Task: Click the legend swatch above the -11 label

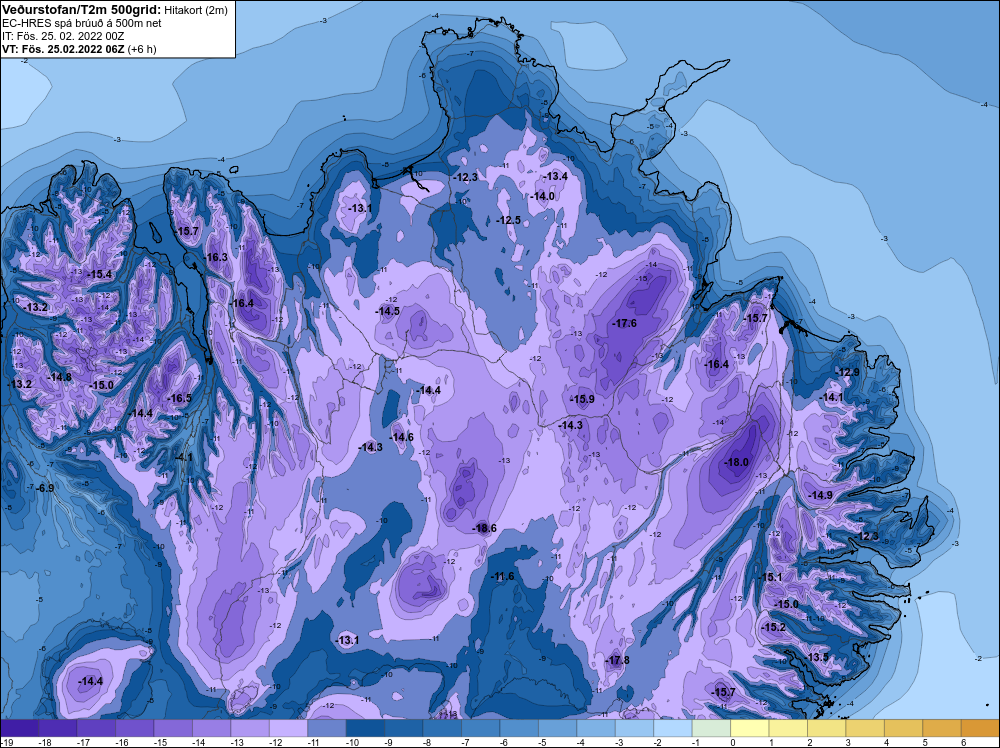Action: [327, 728]
